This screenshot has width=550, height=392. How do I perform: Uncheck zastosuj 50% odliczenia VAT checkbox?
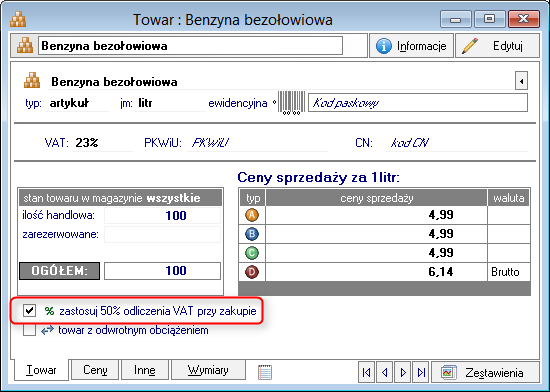pos(29,310)
